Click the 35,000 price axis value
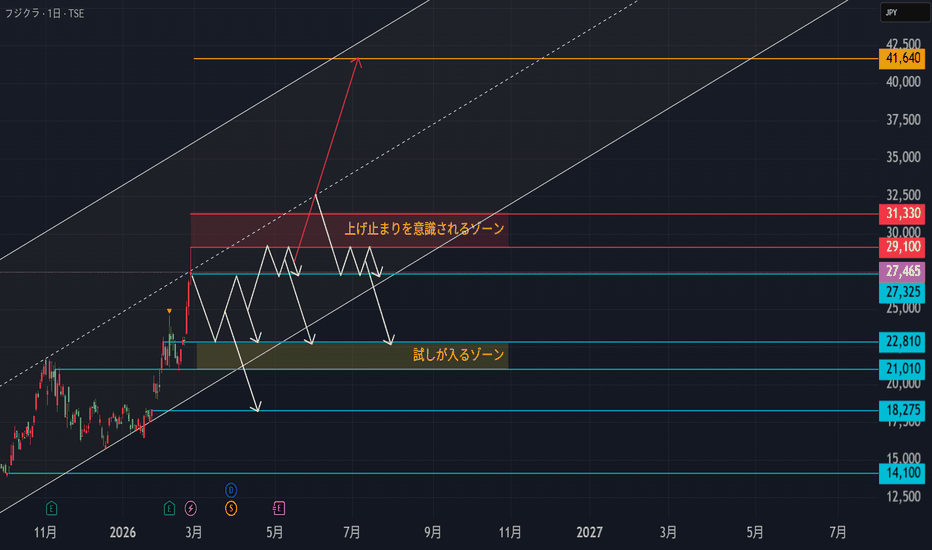The height and width of the screenshot is (550, 932). pyautogui.click(x=903, y=158)
